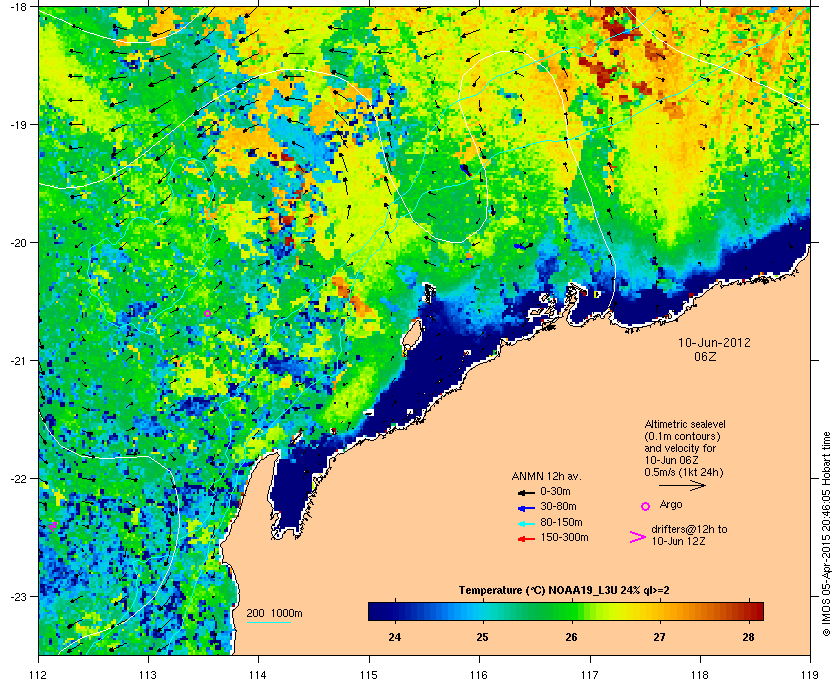Click the small oval island near 115.4 longitude
The height and width of the screenshot is (680, 840).
[x=411, y=334]
